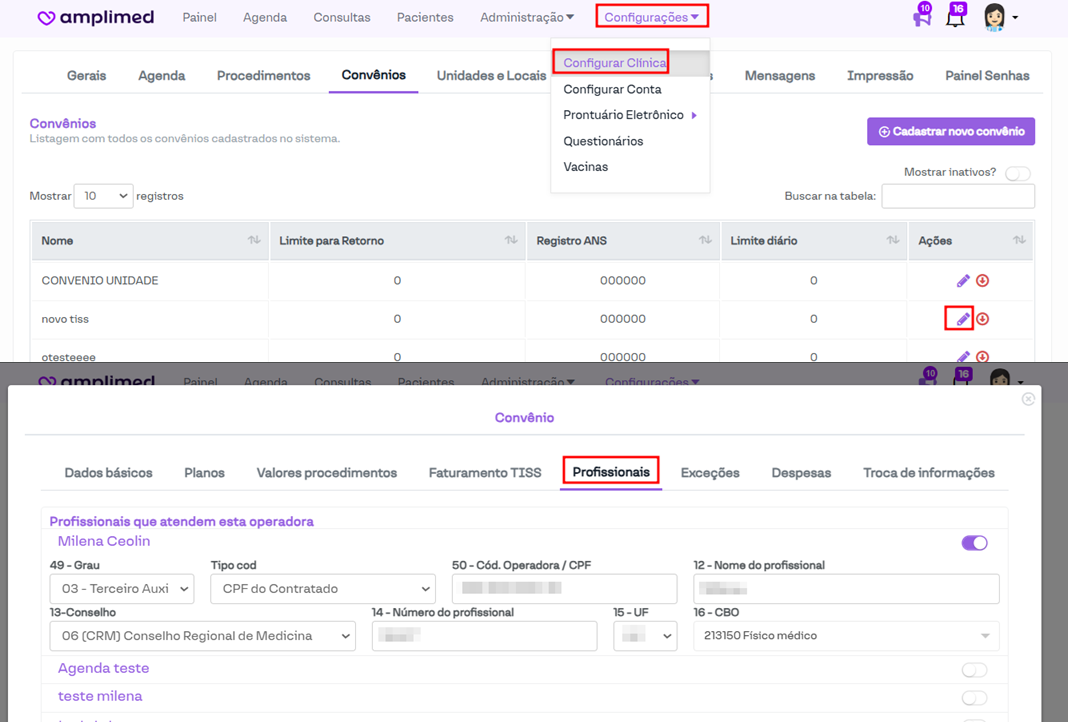This screenshot has height=722, width=1068.
Task: Disable the Milena Ceolin professional toggle
Action: (973, 543)
